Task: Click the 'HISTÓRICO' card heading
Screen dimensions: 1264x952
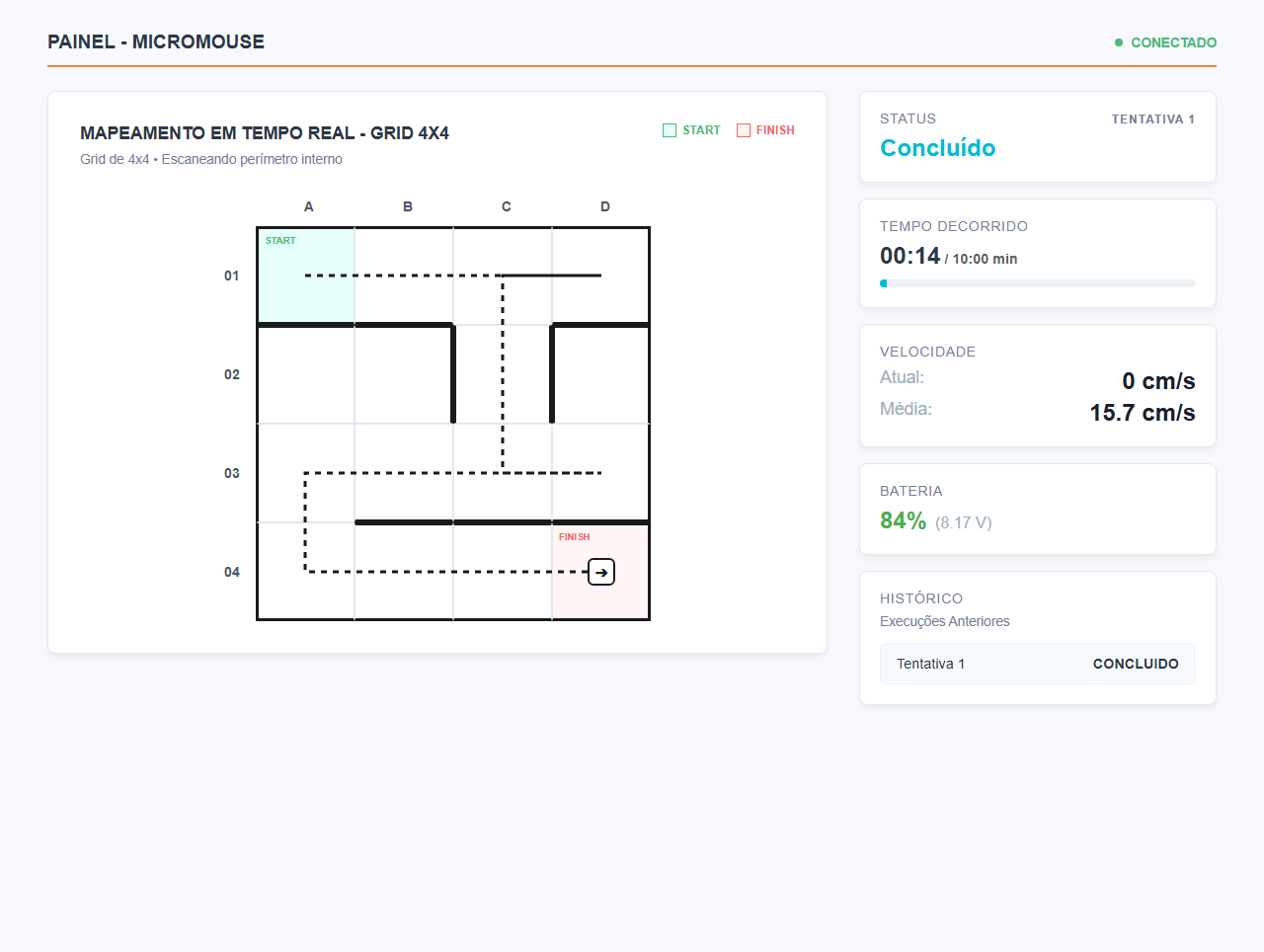Action: pyautogui.click(x=921, y=598)
